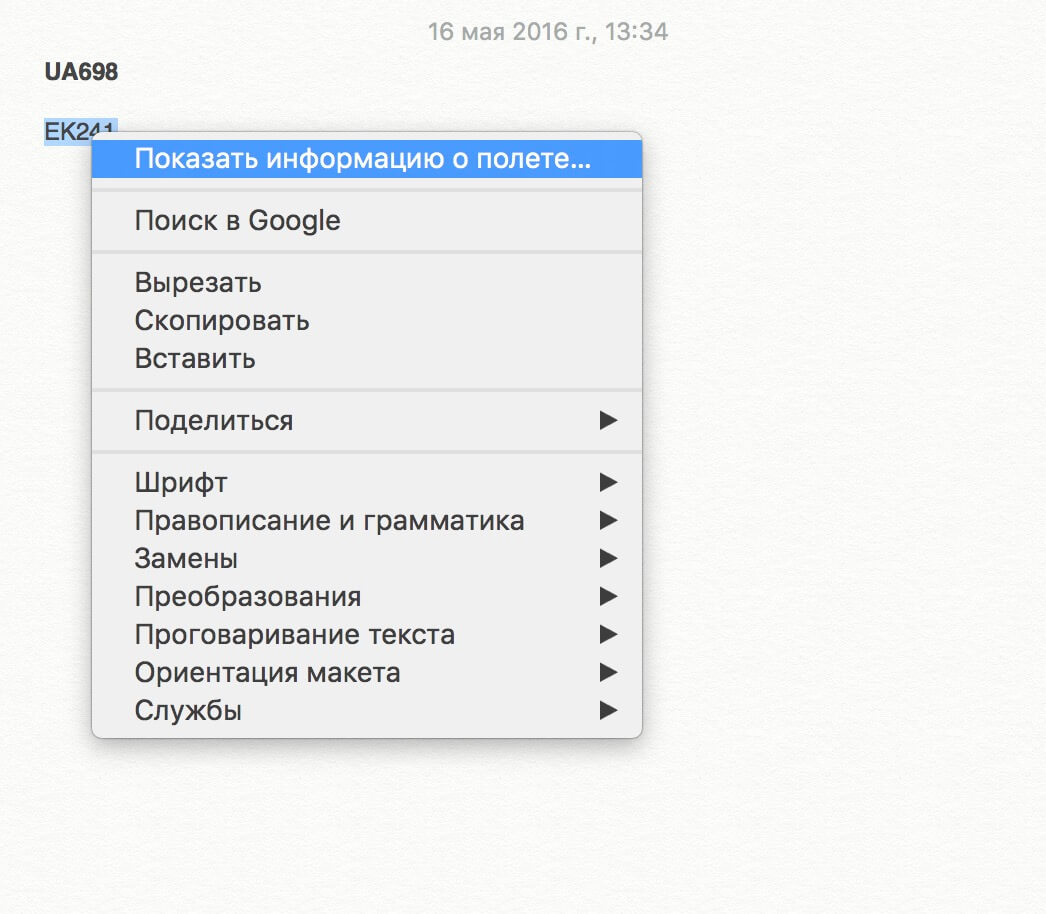Choose 'Вставить' to paste
This screenshot has height=914, width=1046.
coord(195,359)
